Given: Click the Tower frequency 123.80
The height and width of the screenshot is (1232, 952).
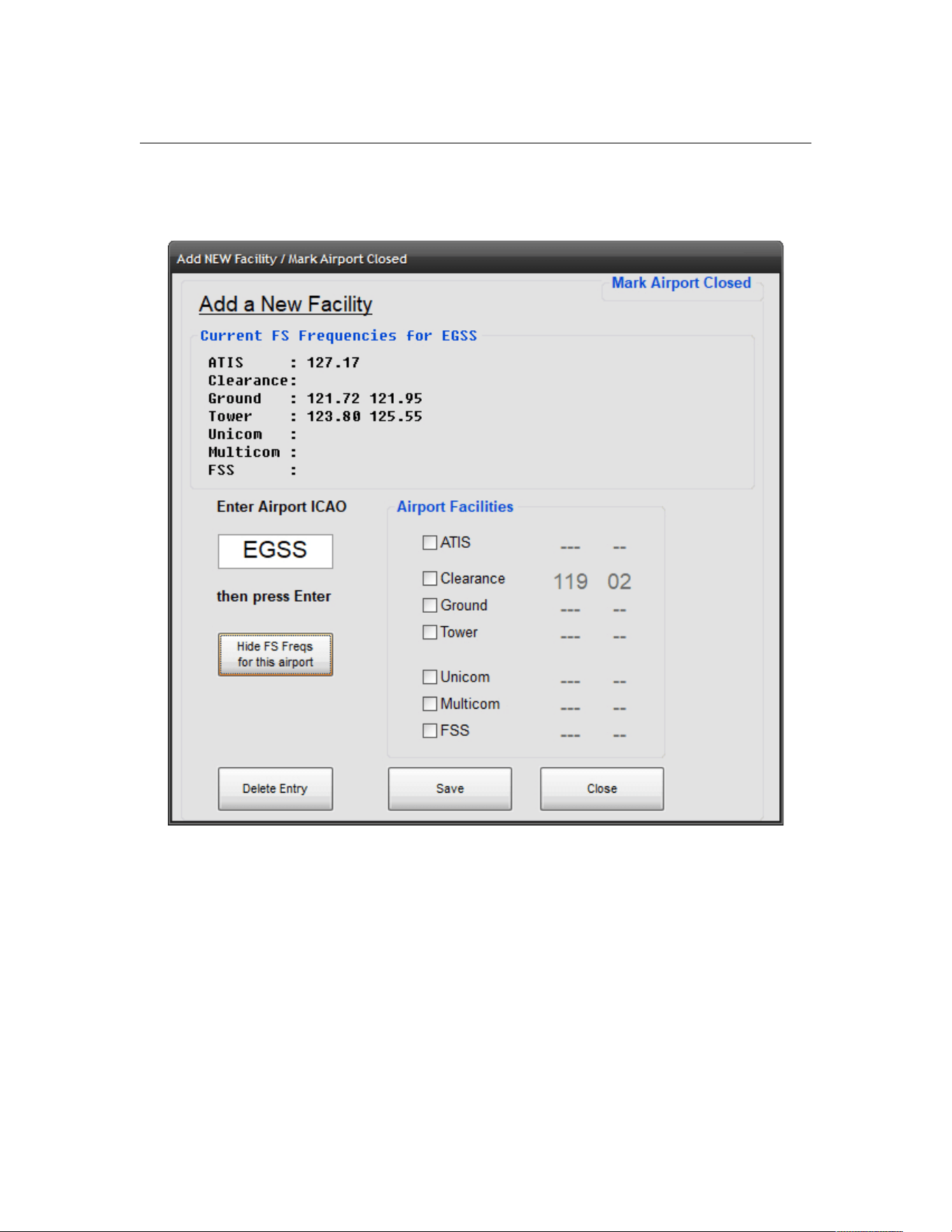Looking at the screenshot, I should [x=333, y=416].
